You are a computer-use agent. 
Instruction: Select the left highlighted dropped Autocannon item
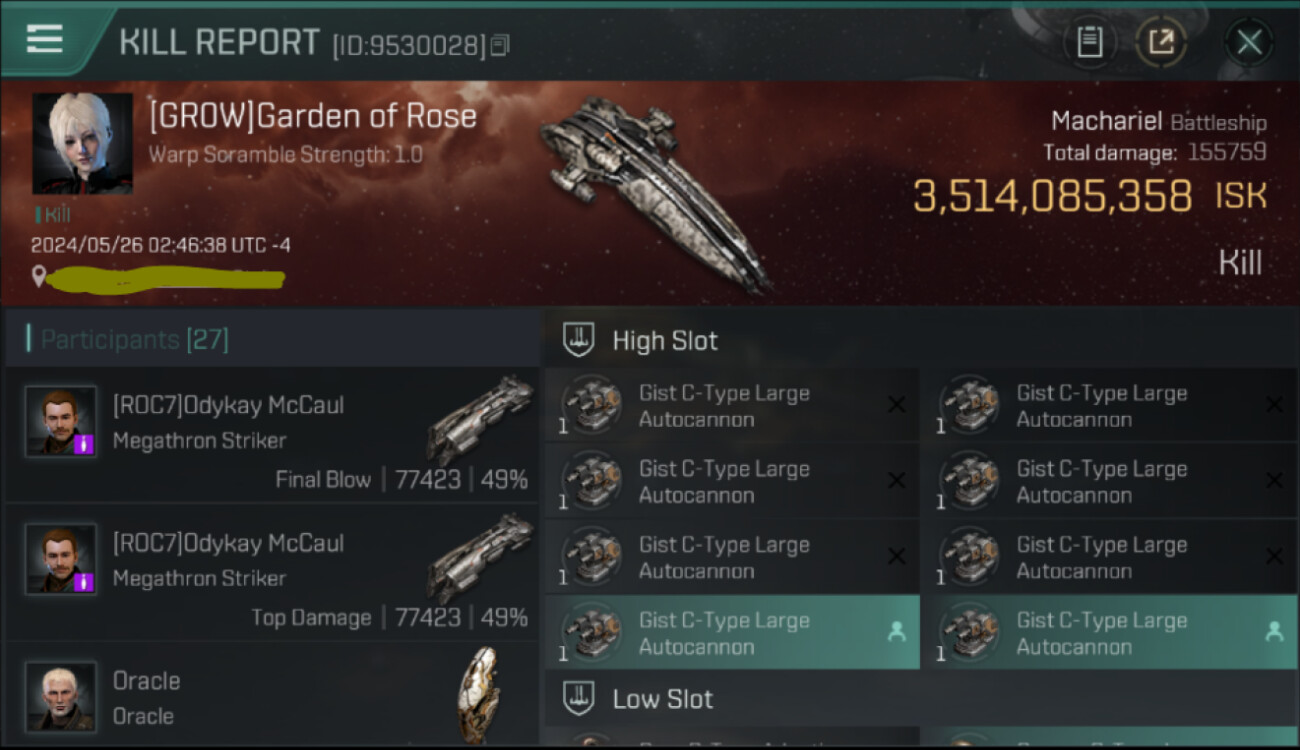pyautogui.click(x=732, y=632)
